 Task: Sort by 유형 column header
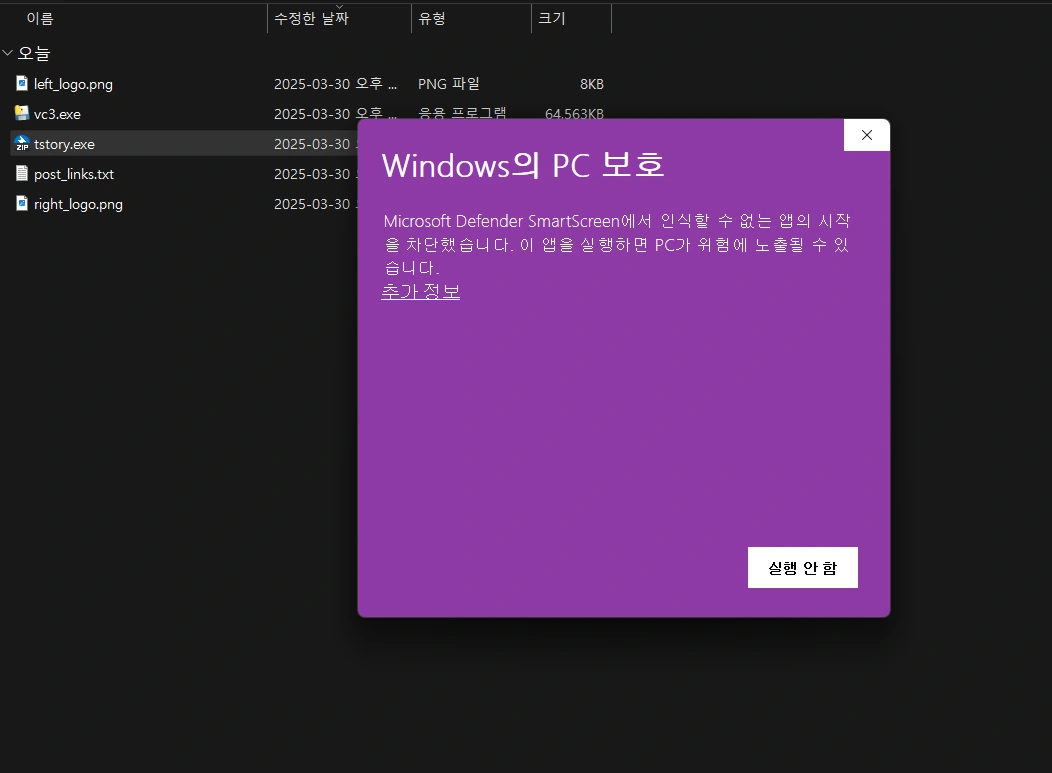point(431,18)
